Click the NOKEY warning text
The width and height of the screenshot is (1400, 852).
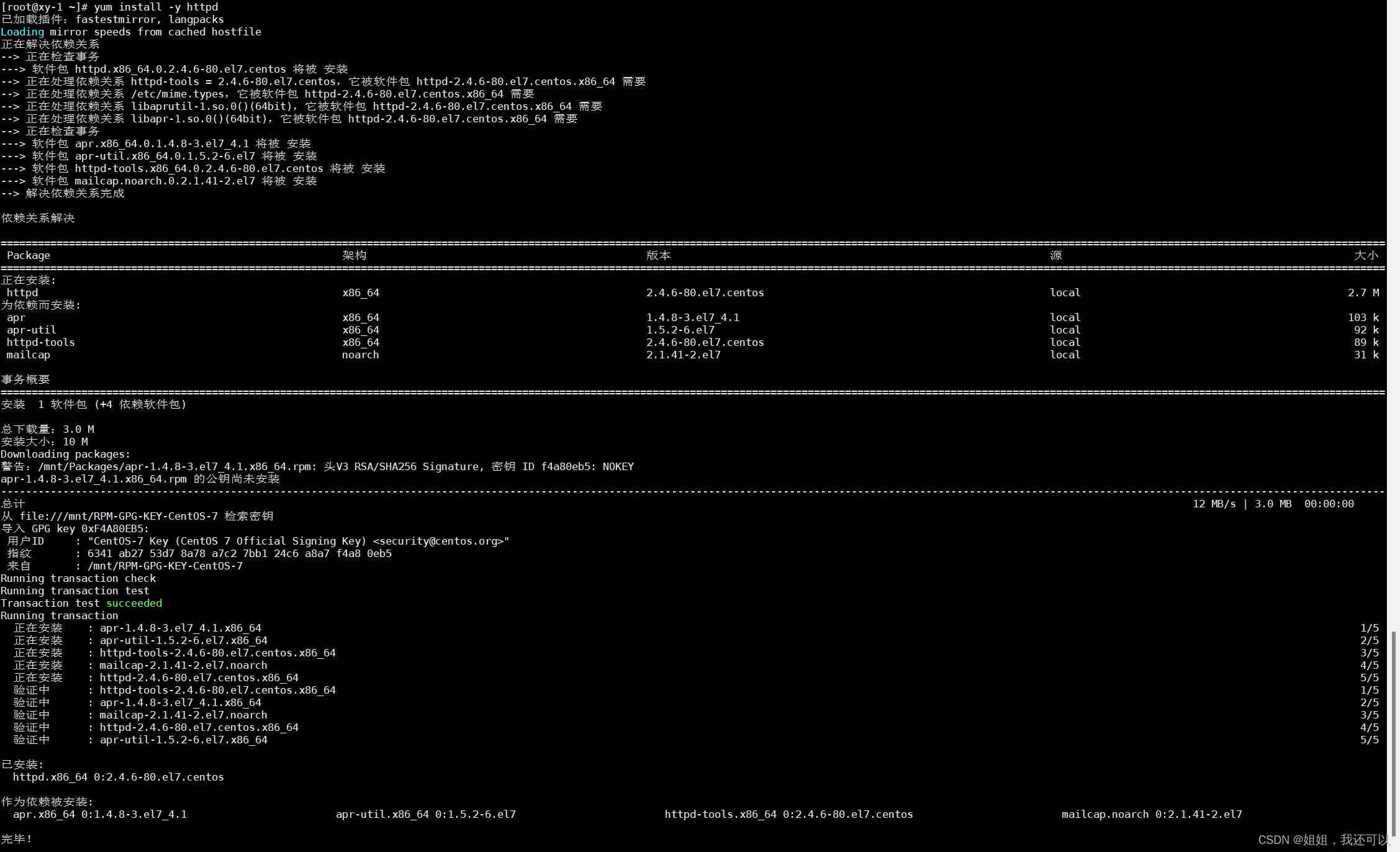click(x=317, y=466)
